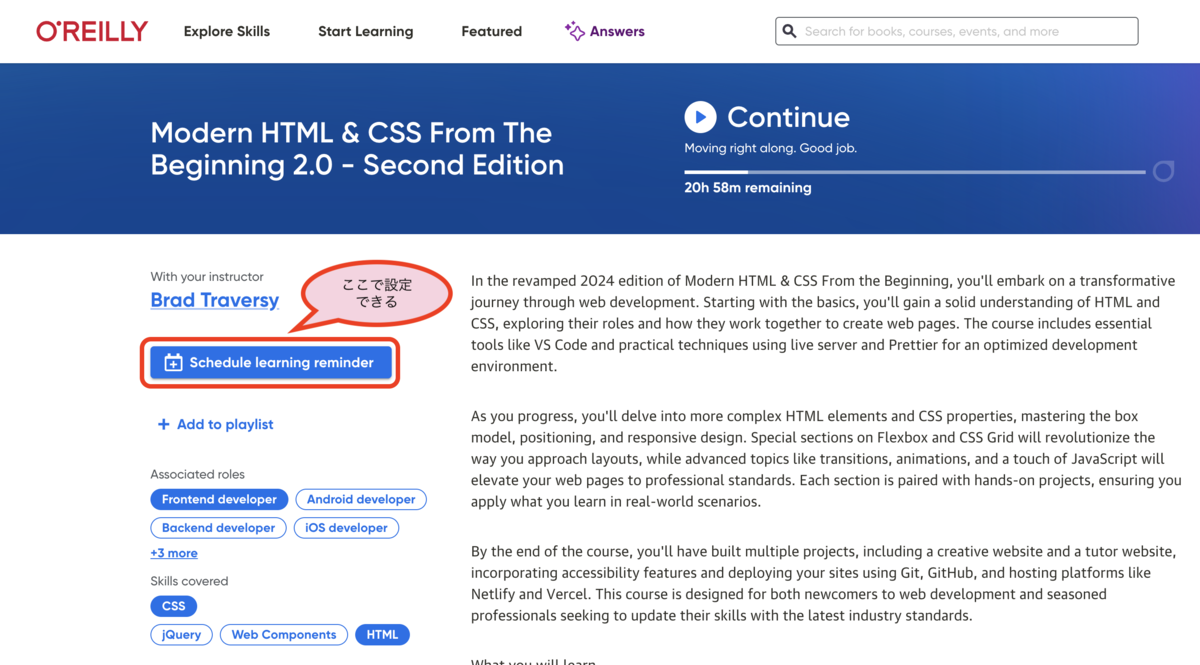1200x665 pixels.
Task: Click the plus icon beside Add to playlist
Action: 163,424
